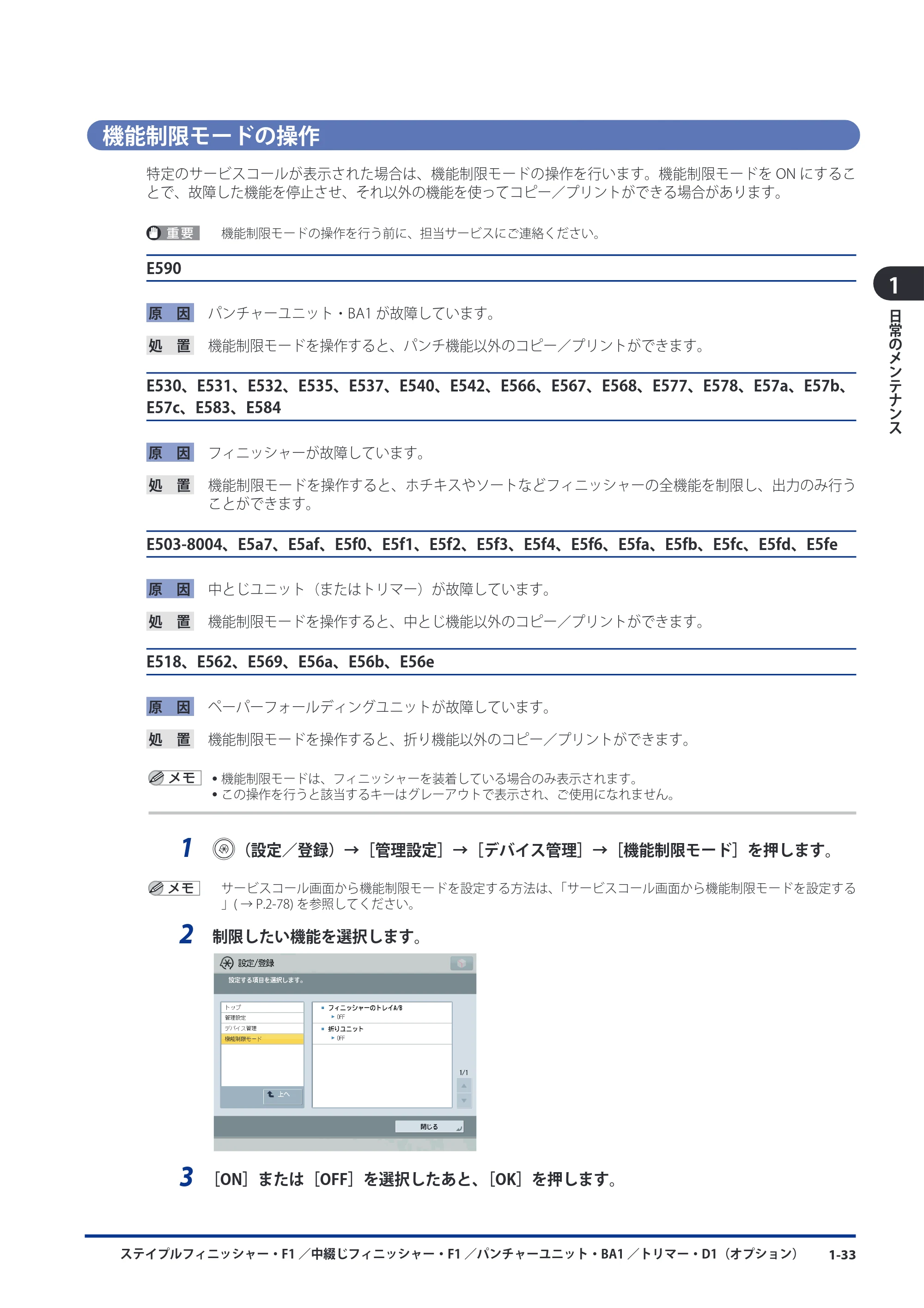The image size is (924, 1308).
Task: Click the cube icon button at top-right of panel
Action: [x=461, y=963]
